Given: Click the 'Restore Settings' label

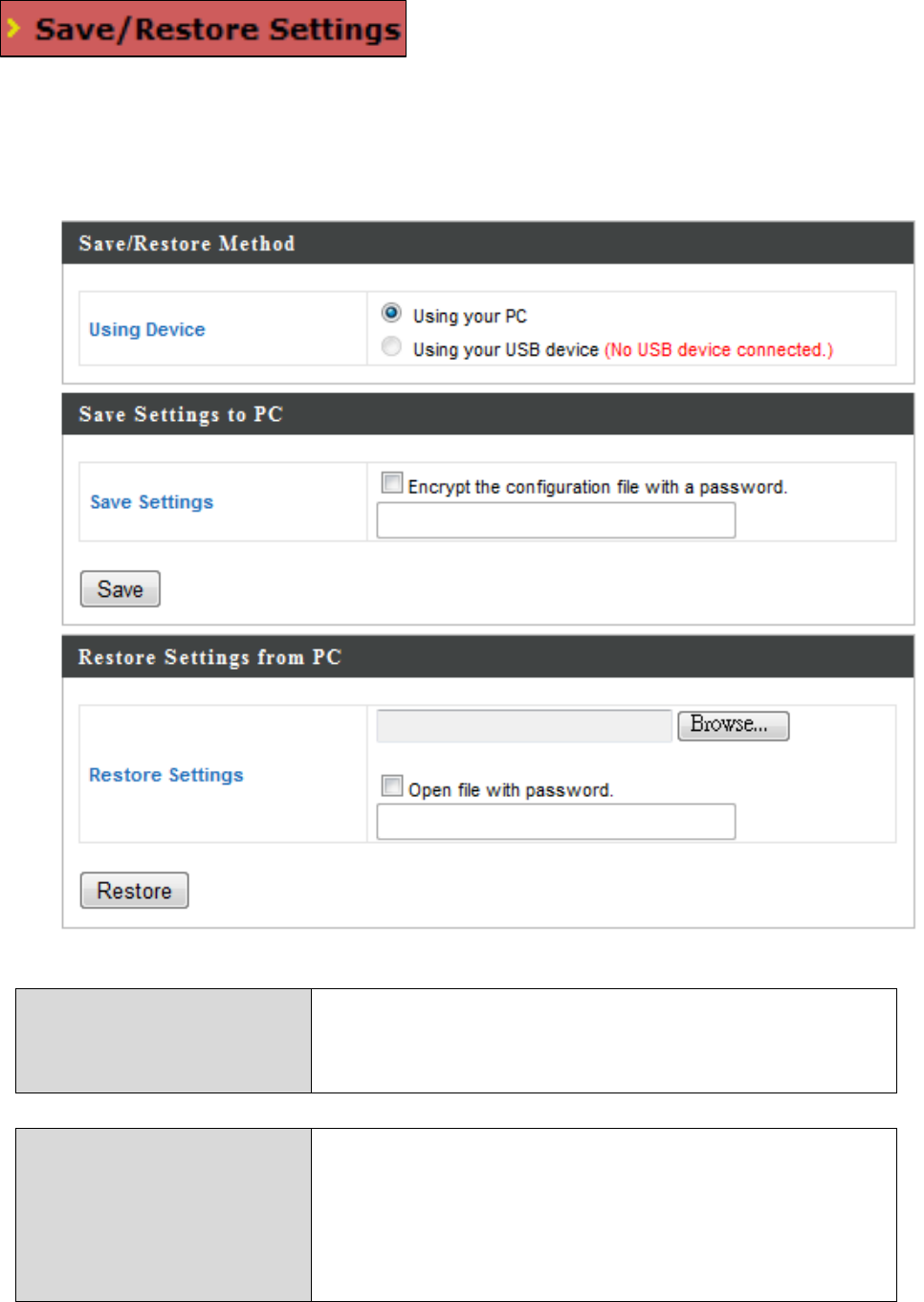Looking at the screenshot, I should point(166,775).
